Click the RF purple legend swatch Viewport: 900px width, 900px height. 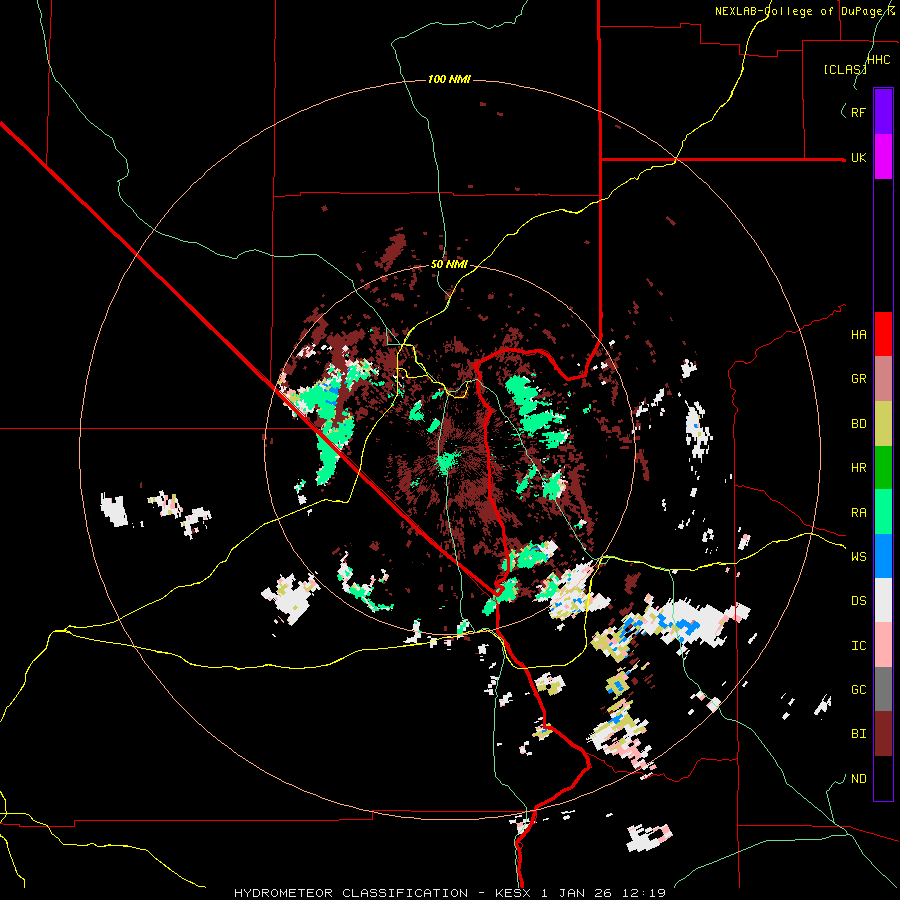[883, 111]
